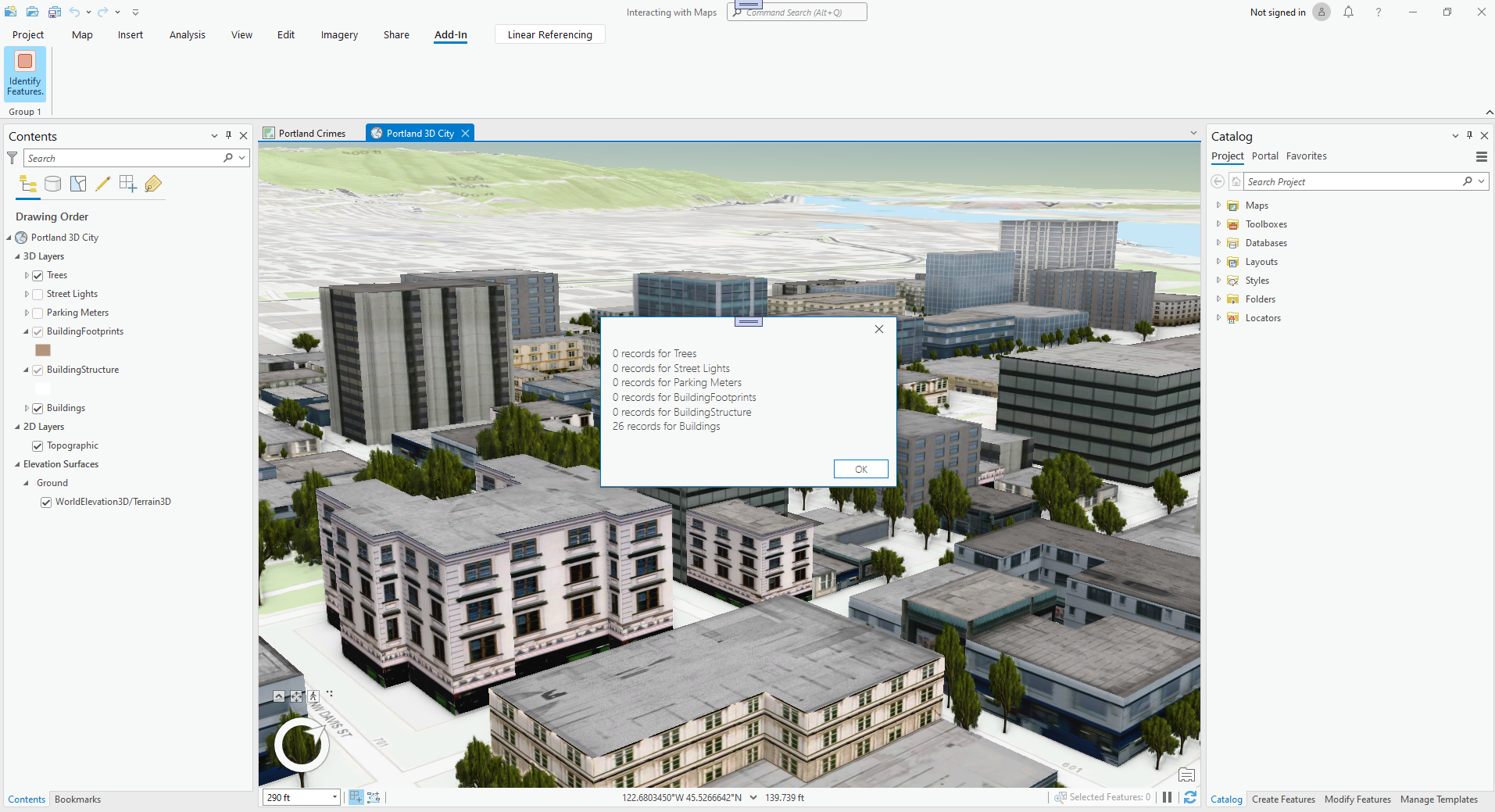Click inside the Search Project field
Viewport: 1495px width, 812px height.
tap(1352, 181)
